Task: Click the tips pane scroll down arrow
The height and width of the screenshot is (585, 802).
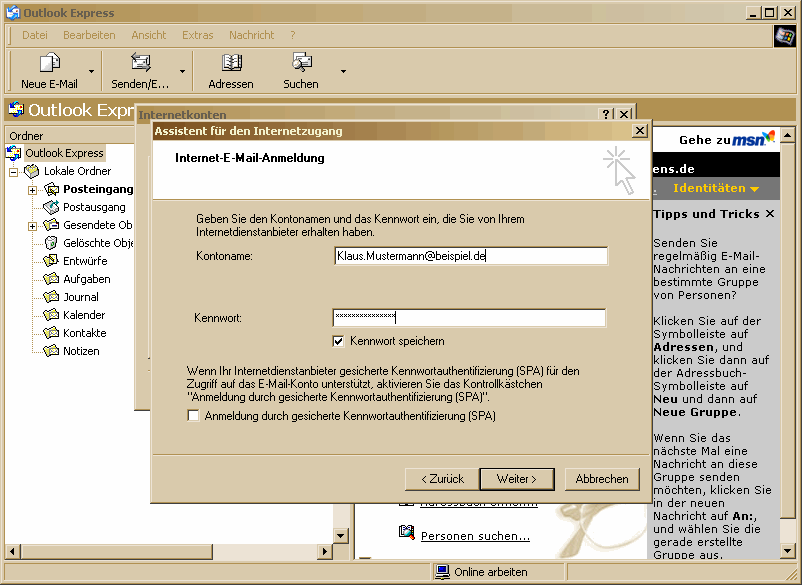Action: 788,551
